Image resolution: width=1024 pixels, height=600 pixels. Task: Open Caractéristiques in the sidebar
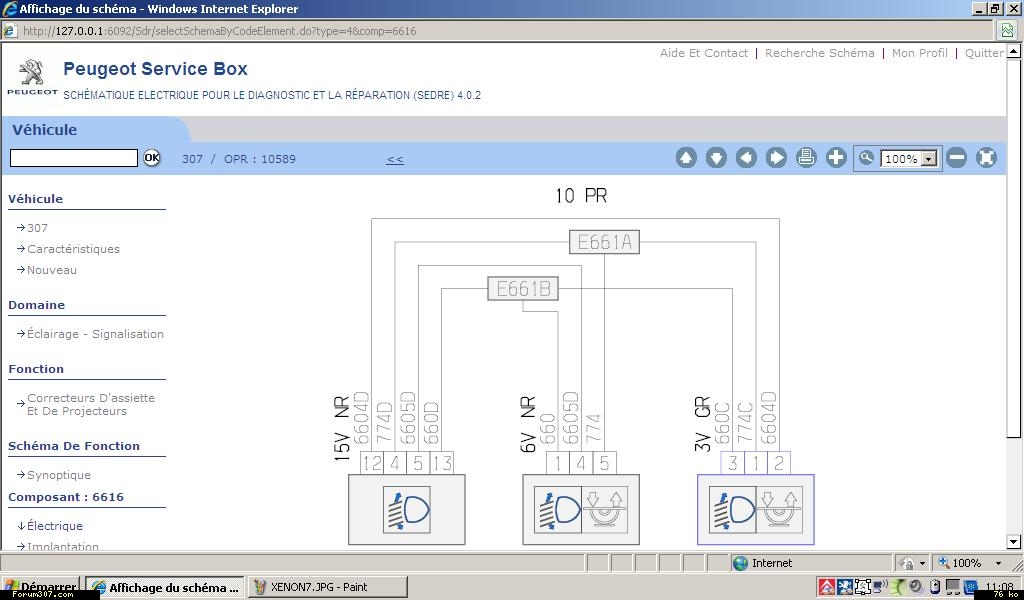(73, 249)
